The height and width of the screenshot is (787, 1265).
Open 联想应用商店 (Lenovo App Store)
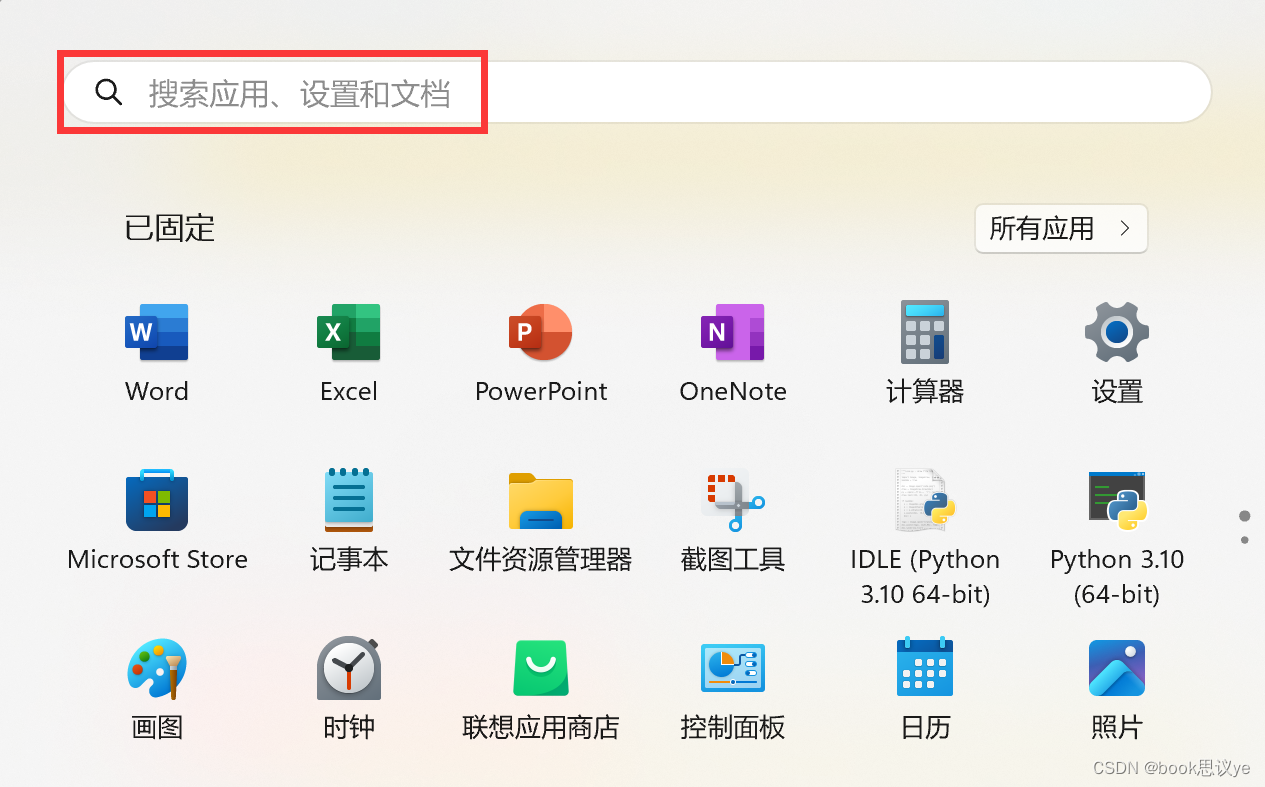click(540, 667)
